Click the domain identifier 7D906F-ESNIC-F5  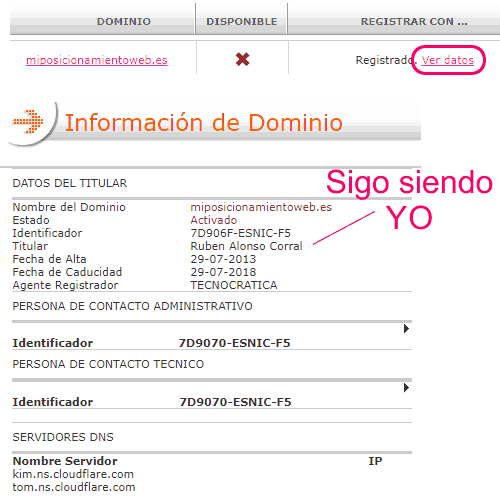(x=240, y=233)
